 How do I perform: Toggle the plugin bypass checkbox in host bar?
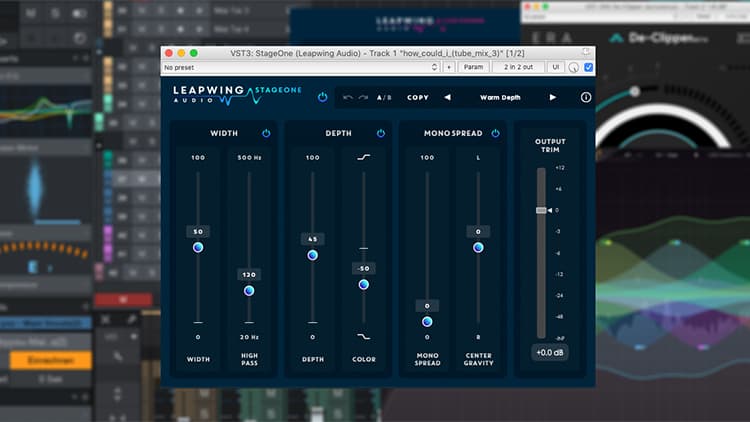point(588,67)
